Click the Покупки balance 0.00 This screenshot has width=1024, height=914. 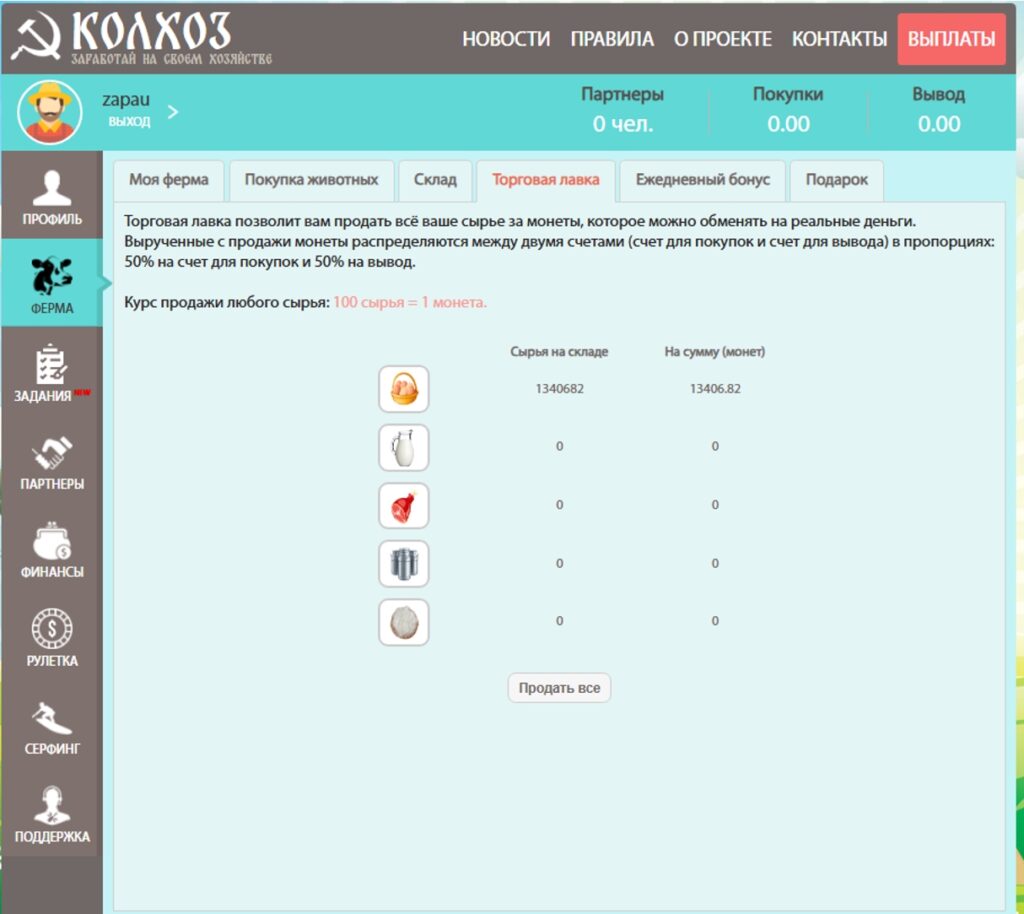(788, 110)
